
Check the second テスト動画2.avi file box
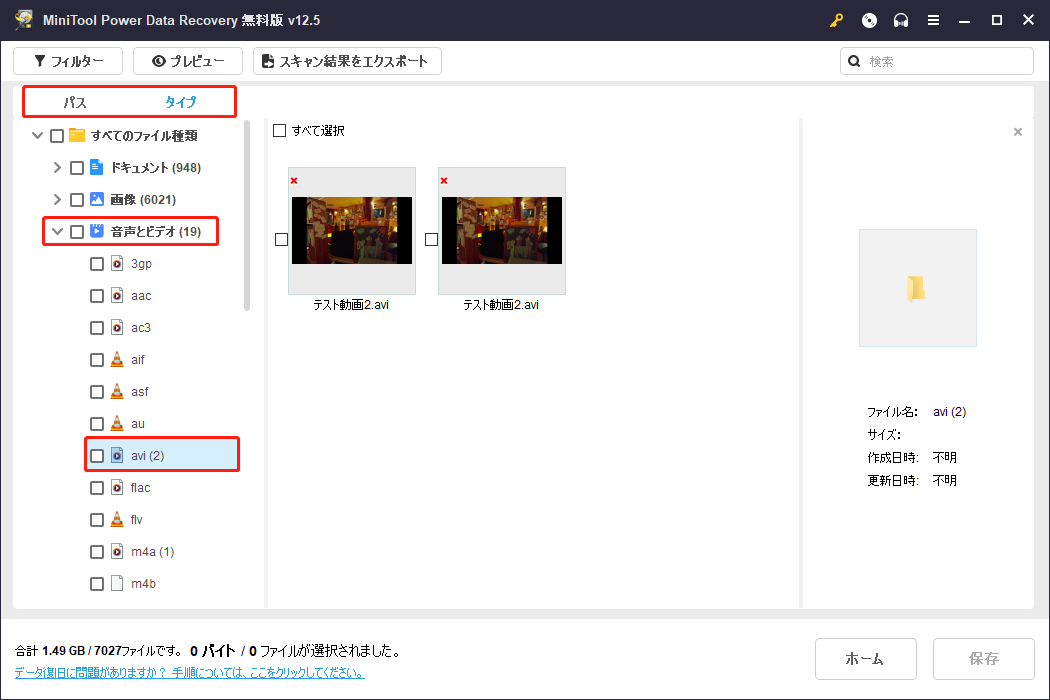pos(431,239)
